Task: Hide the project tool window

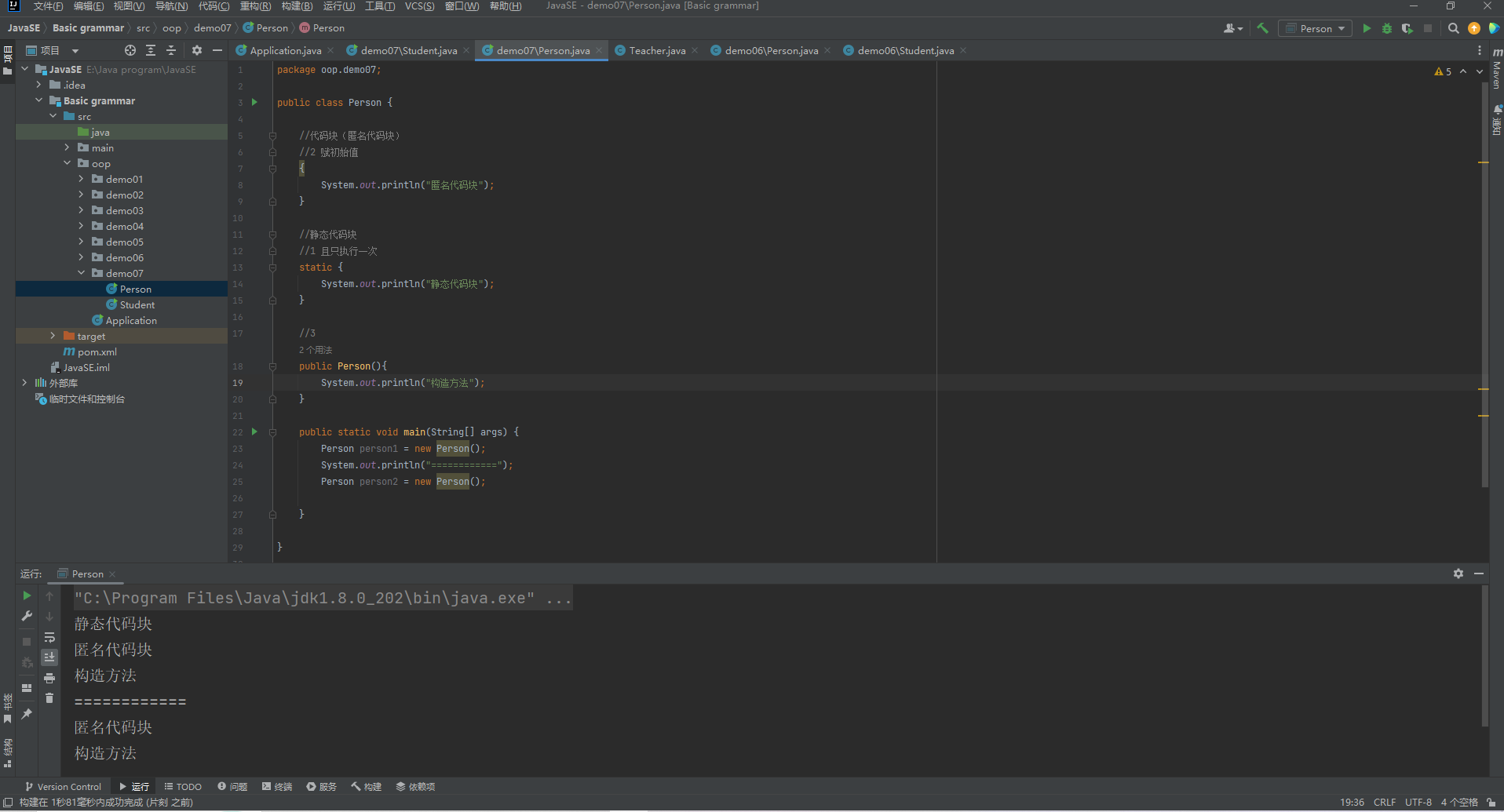Action: pyautogui.click(x=217, y=50)
